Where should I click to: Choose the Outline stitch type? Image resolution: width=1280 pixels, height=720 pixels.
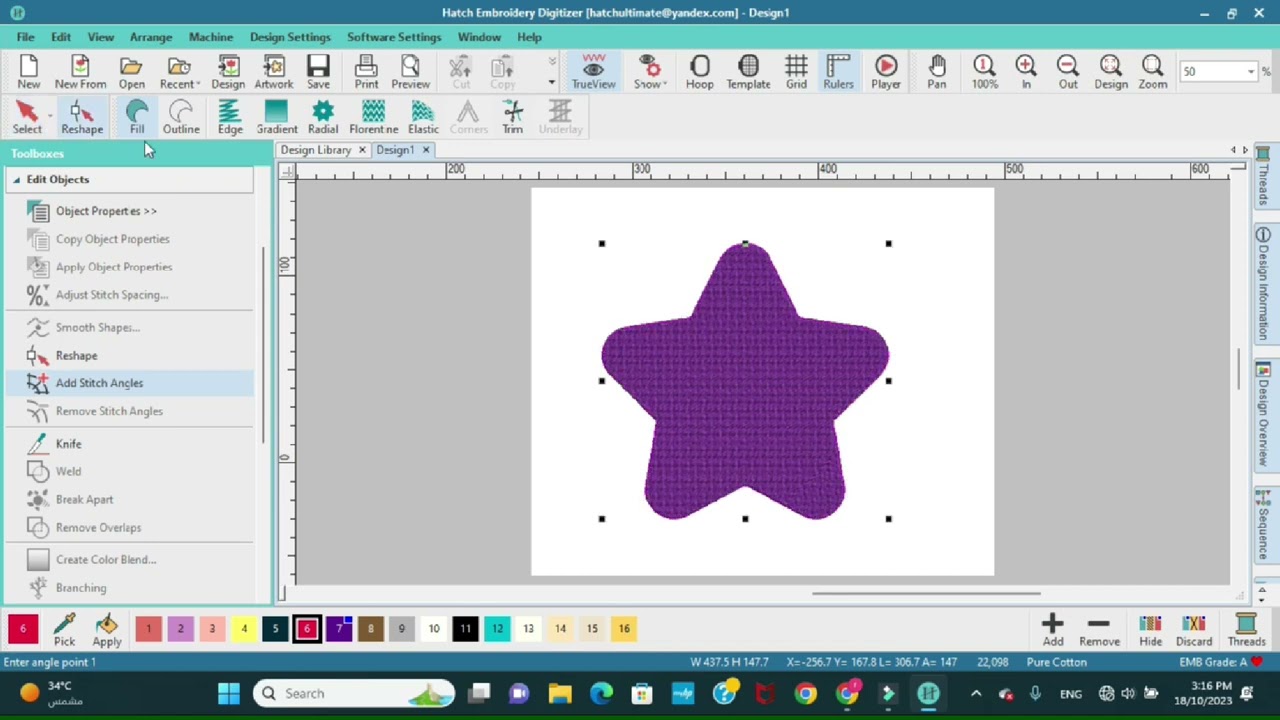point(181,117)
